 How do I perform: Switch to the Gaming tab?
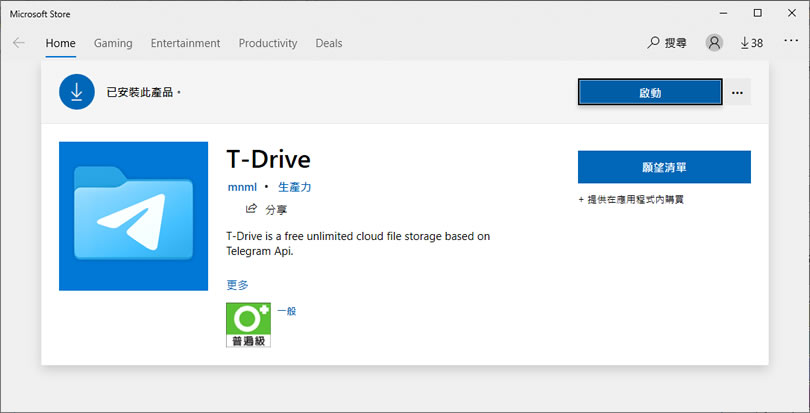point(113,43)
